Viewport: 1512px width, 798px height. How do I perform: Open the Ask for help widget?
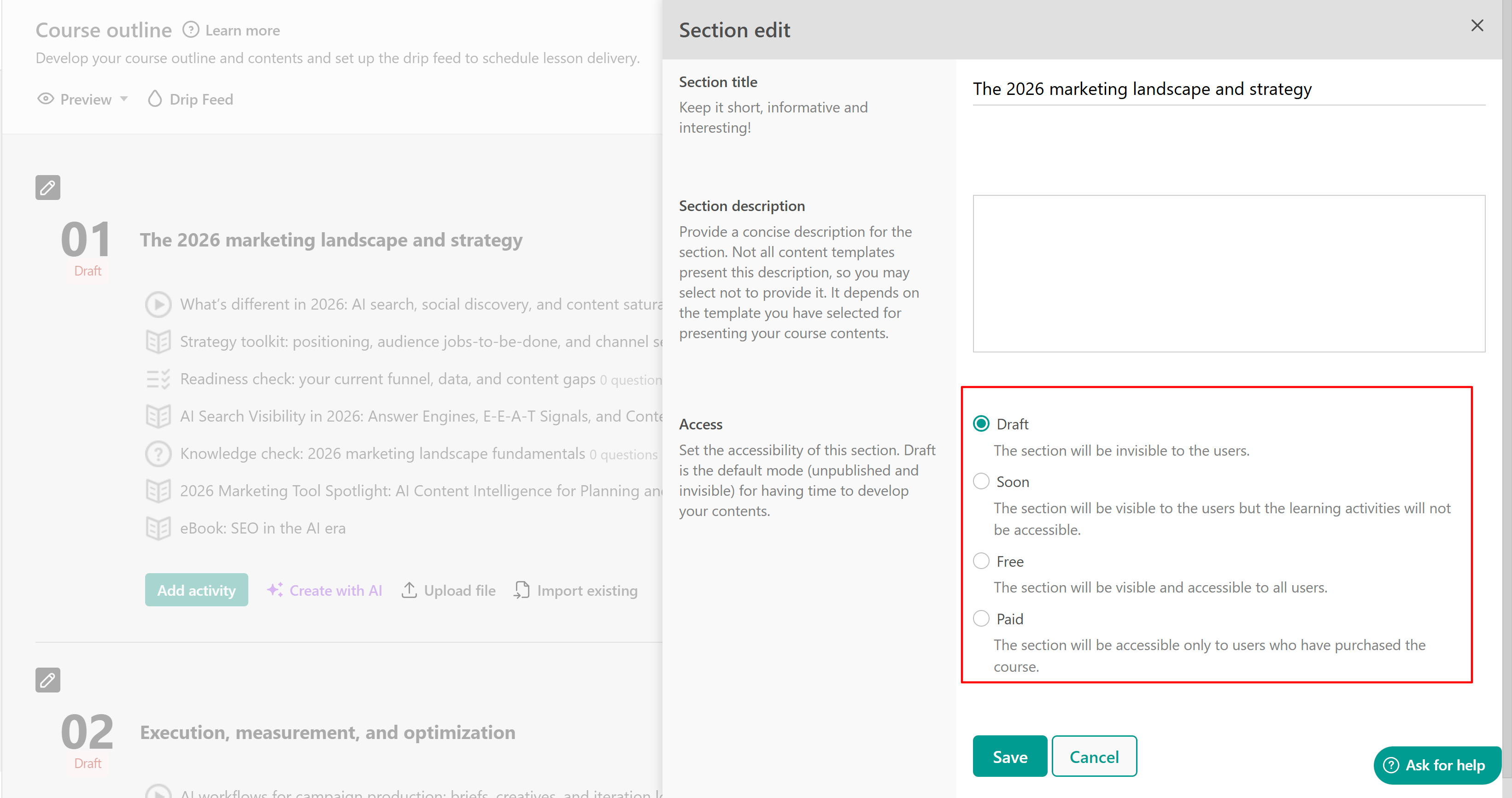tap(1436, 765)
